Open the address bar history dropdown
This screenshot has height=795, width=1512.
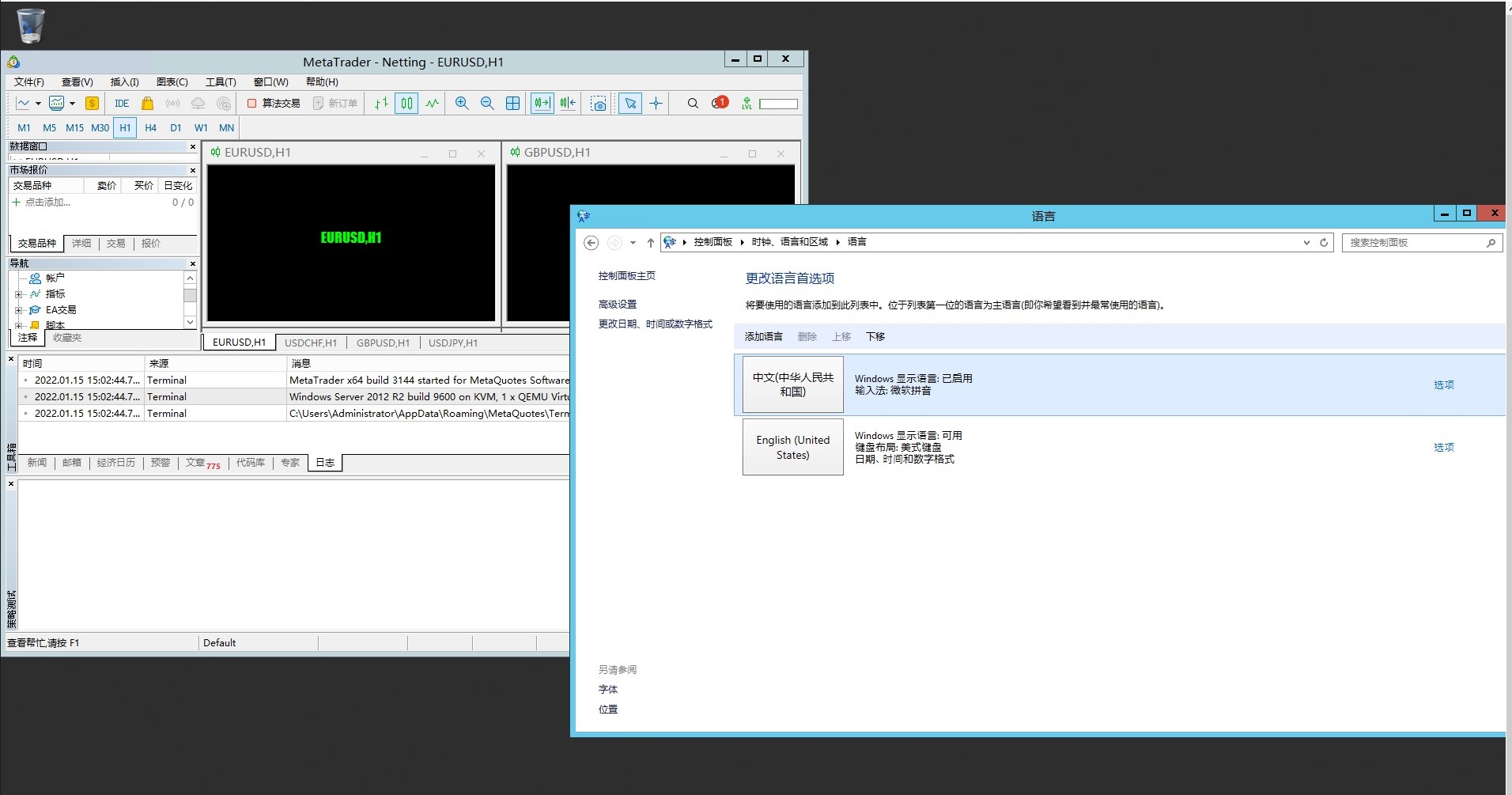tap(1306, 243)
